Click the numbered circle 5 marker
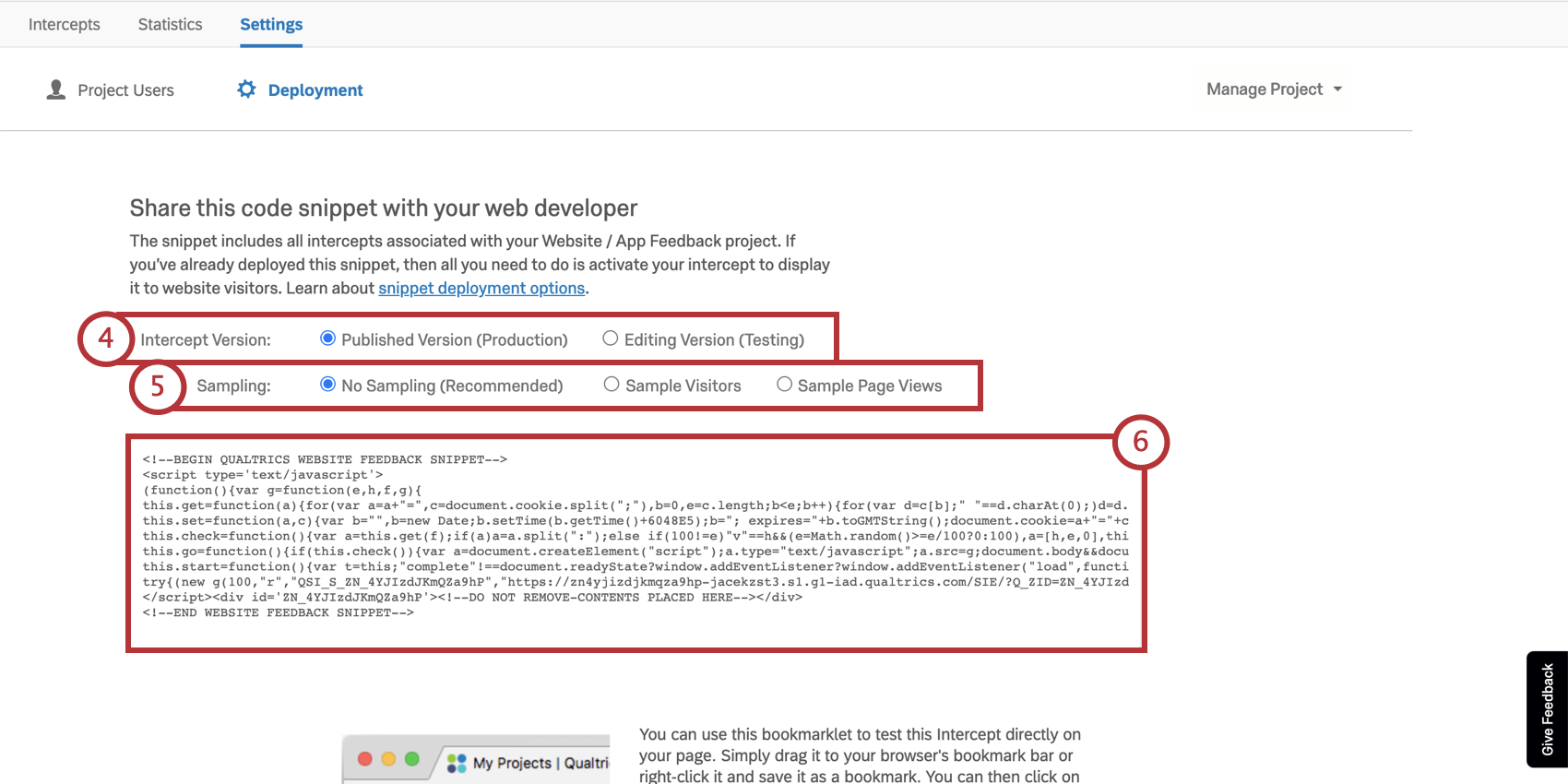The image size is (1568, 784). click(158, 386)
